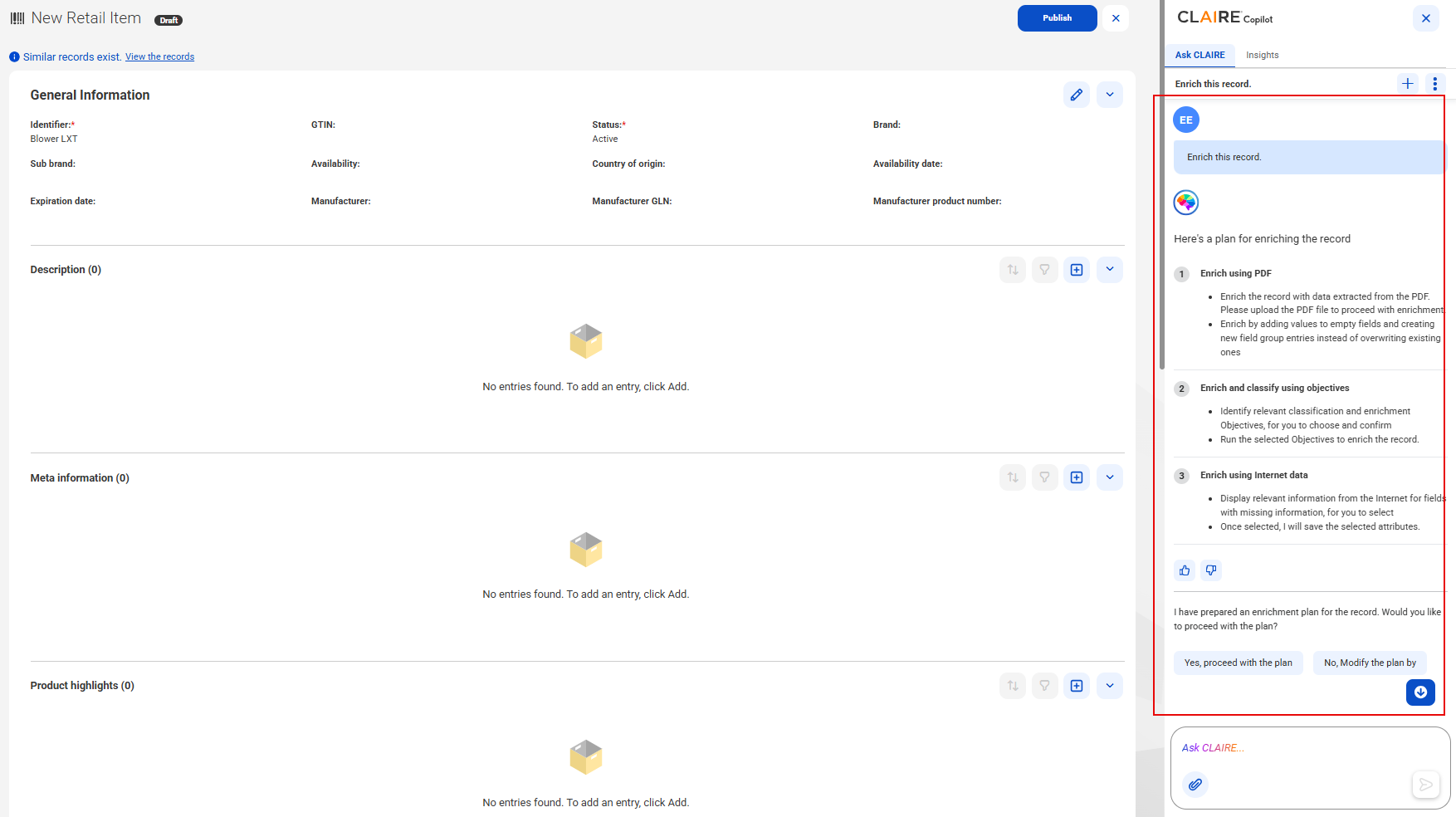Click the filter icon in Description section
This screenshot has height=817, width=1456.
pos(1045,270)
